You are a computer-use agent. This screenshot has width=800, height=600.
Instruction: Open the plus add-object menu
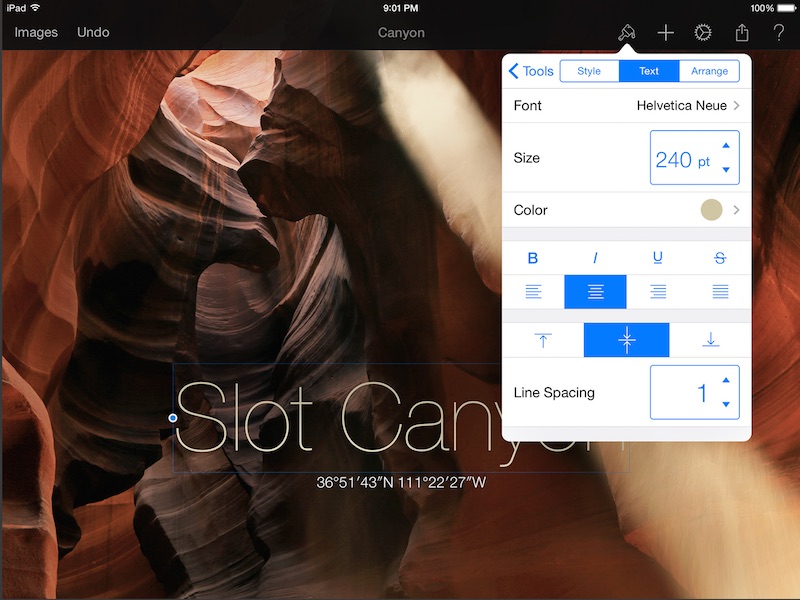coord(665,33)
